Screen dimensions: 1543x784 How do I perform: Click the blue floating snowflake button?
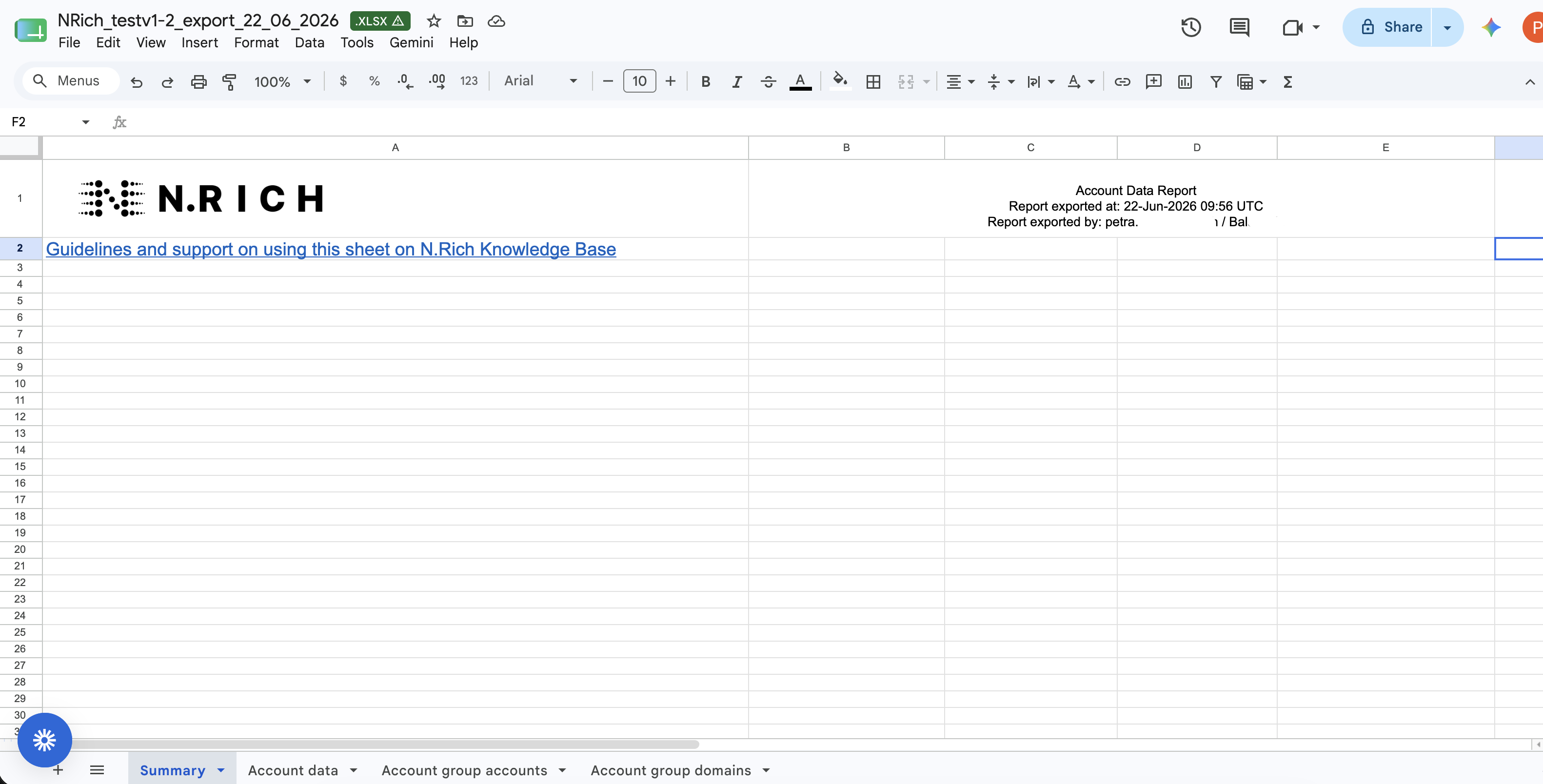point(44,740)
